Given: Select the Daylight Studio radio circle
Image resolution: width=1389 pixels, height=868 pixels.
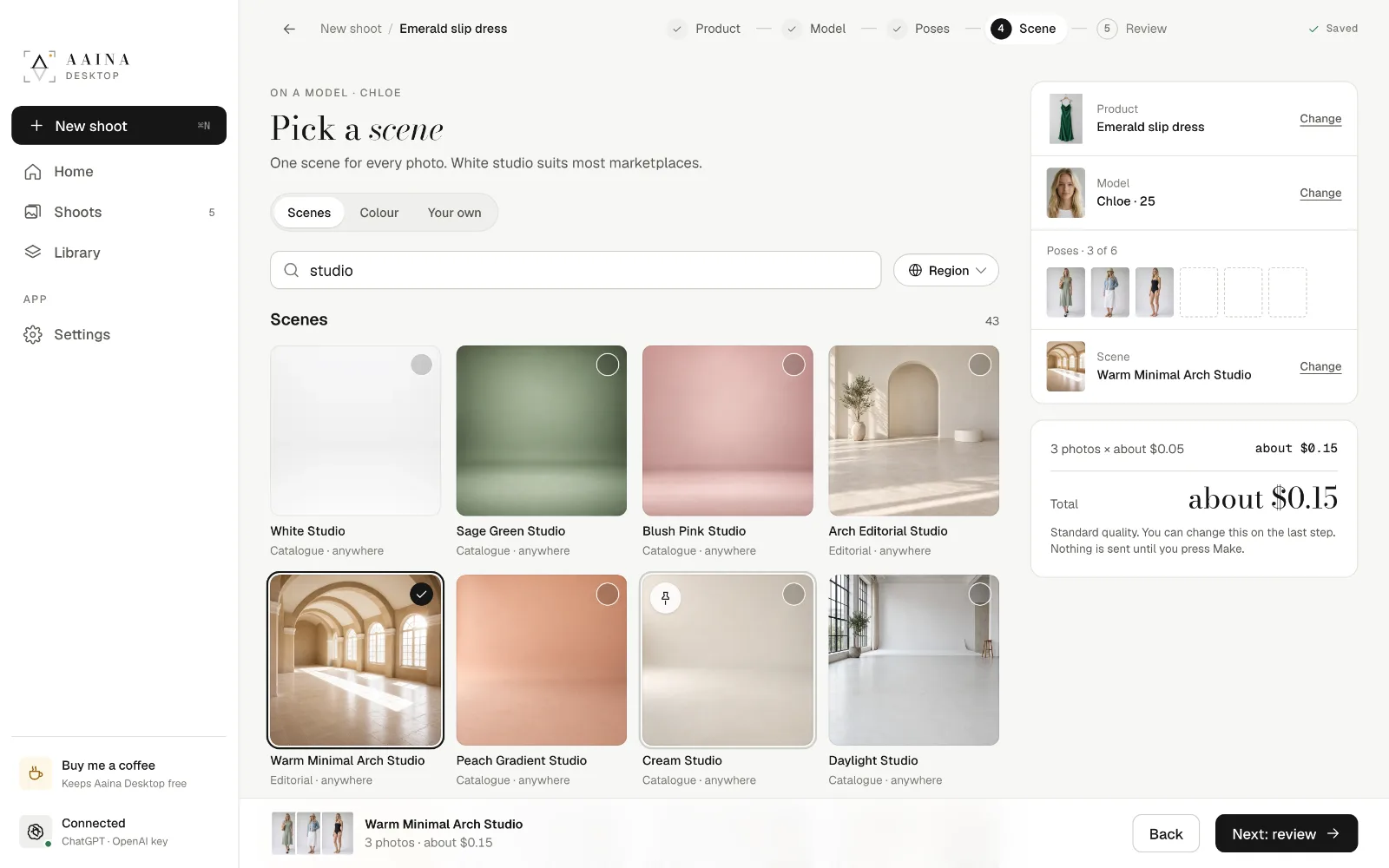Looking at the screenshot, I should pyautogui.click(x=980, y=594).
